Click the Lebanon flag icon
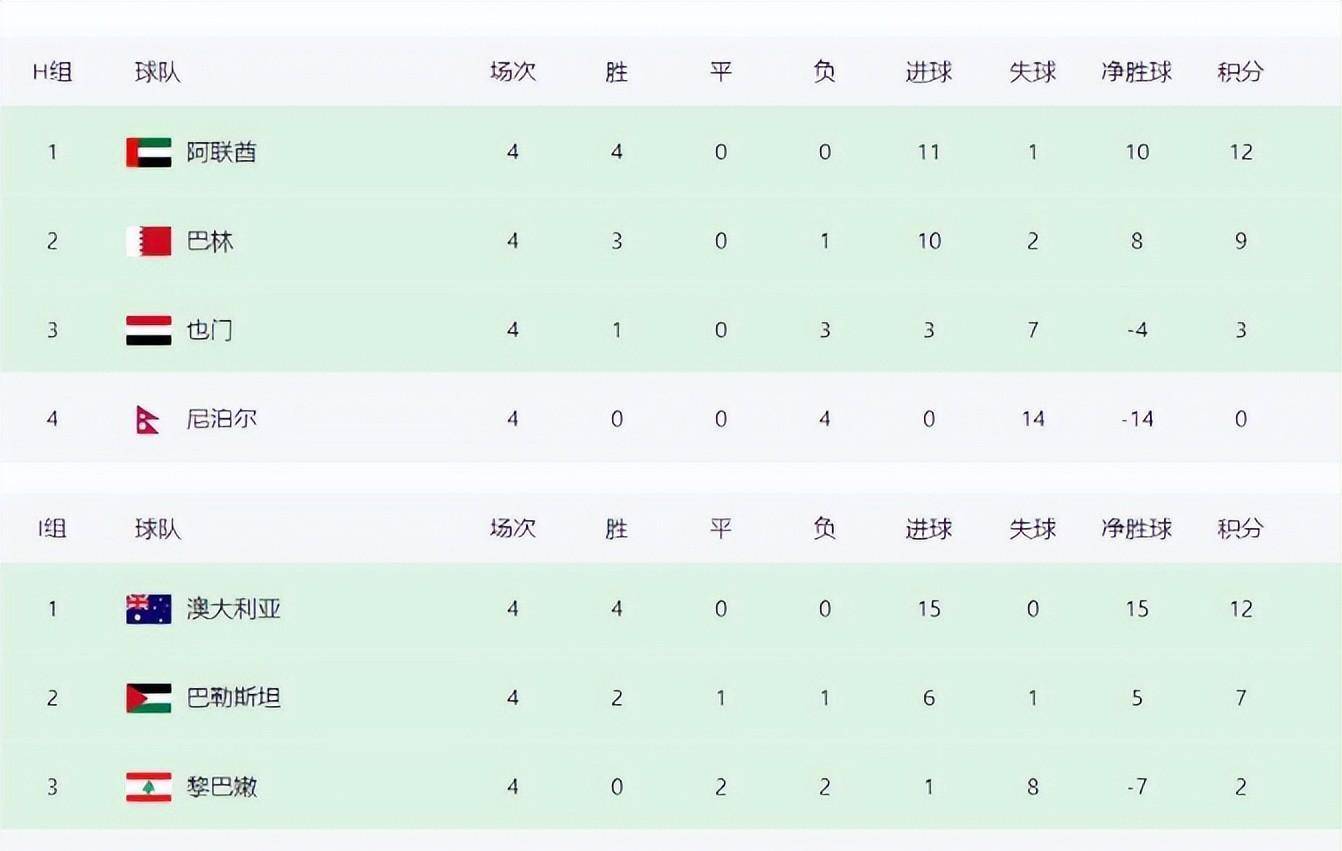 click(x=149, y=787)
